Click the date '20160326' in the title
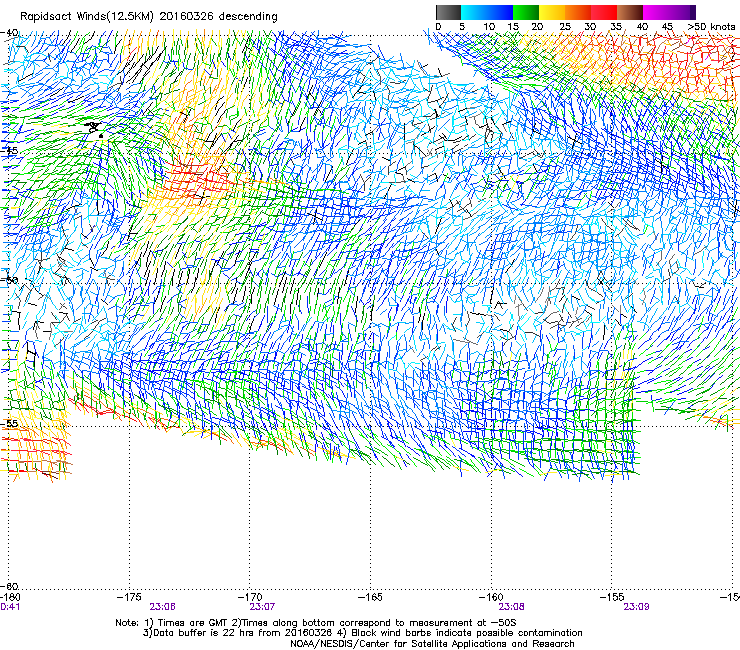The height and width of the screenshot is (650, 740). [x=186, y=16]
